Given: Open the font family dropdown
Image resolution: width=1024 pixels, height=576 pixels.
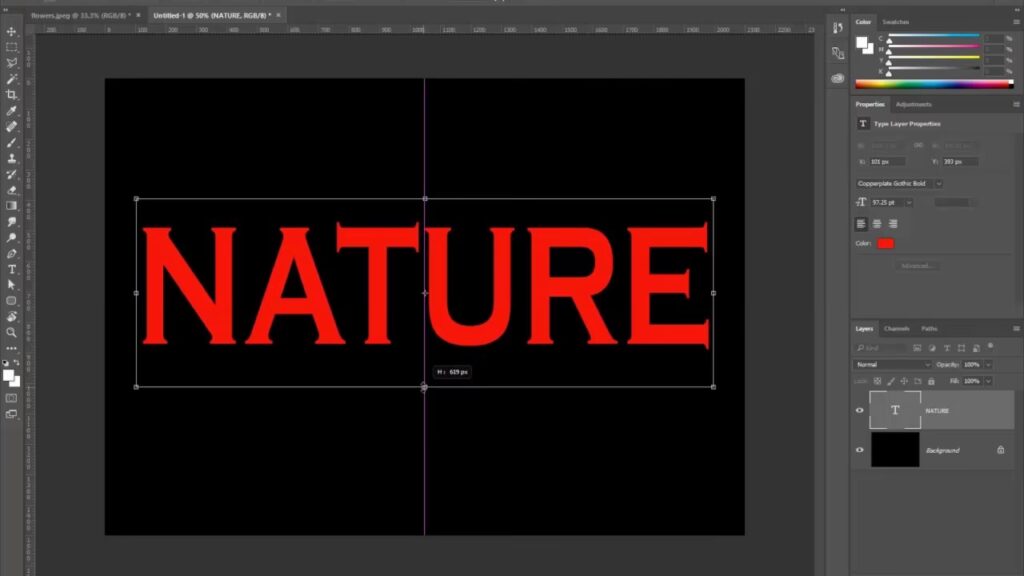Looking at the screenshot, I should [x=938, y=184].
